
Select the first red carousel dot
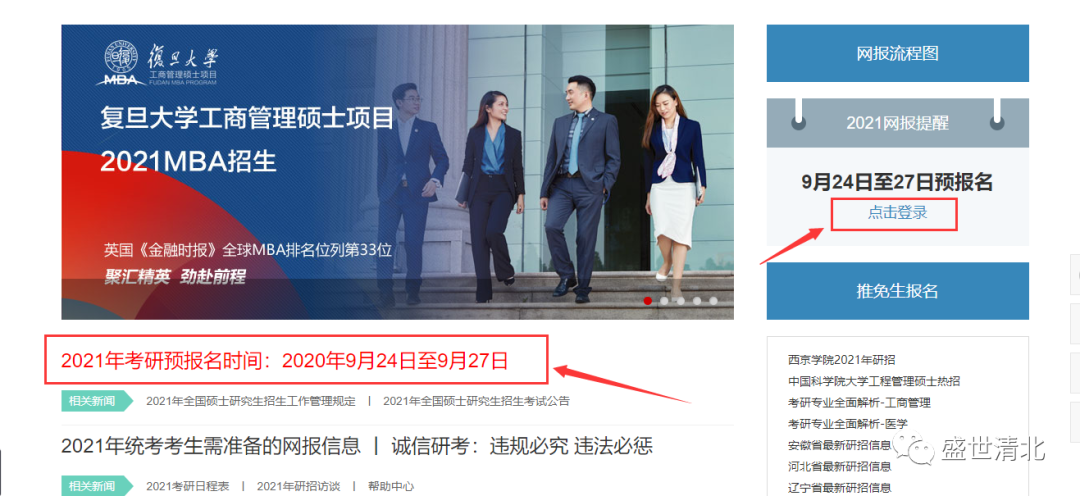(x=648, y=301)
